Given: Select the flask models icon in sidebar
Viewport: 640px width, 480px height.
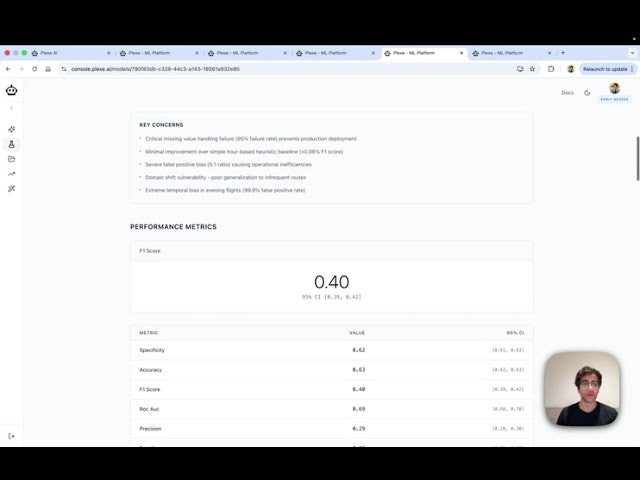Looking at the screenshot, I should click(x=11, y=144).
